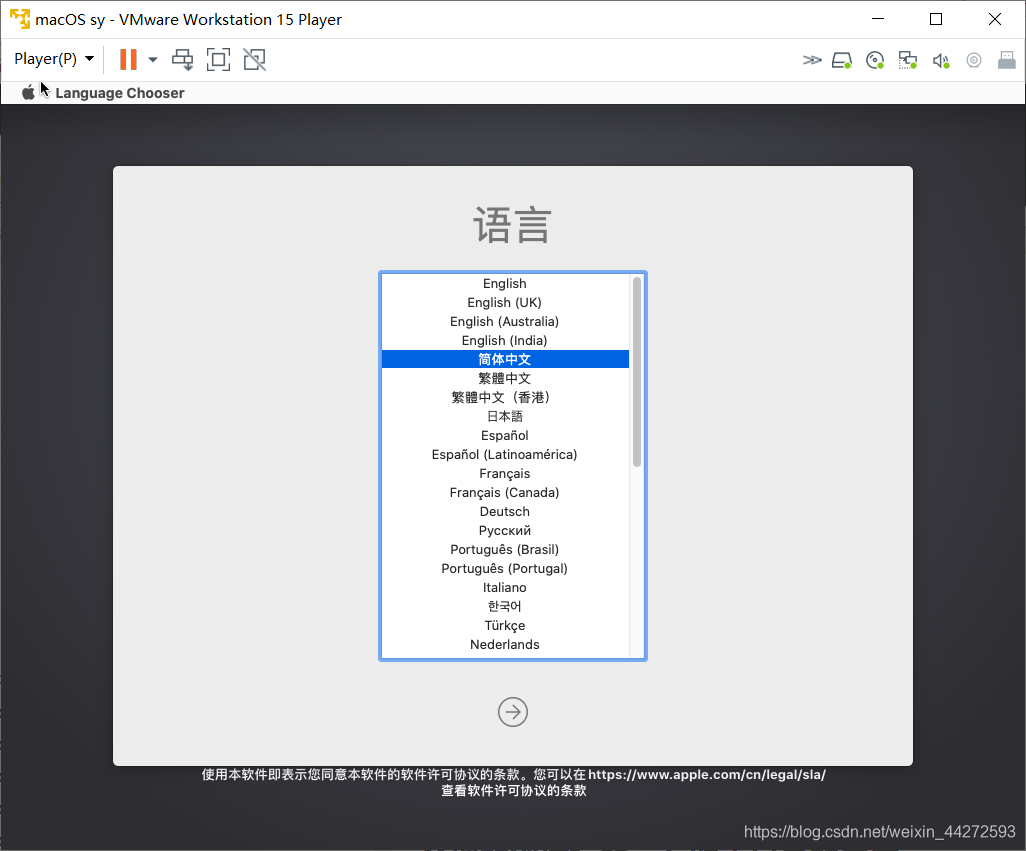Screen dimensions: 1026x851
Task: Toggle Unity mode icon in toolbar
Action: [x=254, y=60]
